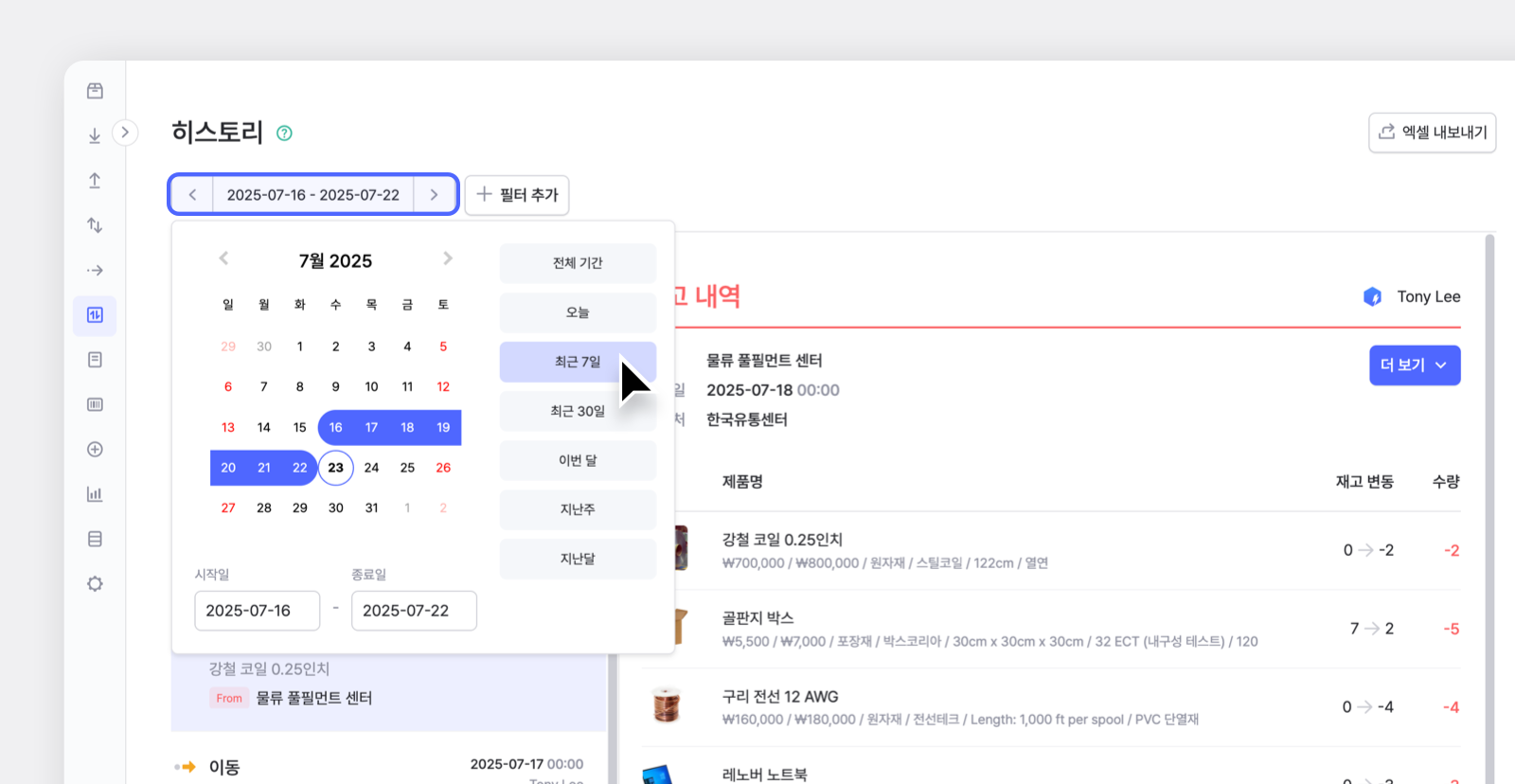The height and width of the screenshot is (784, 1515).
Task: Open the 더 보기 dropdown button
Action: (x=1415, y=365)
